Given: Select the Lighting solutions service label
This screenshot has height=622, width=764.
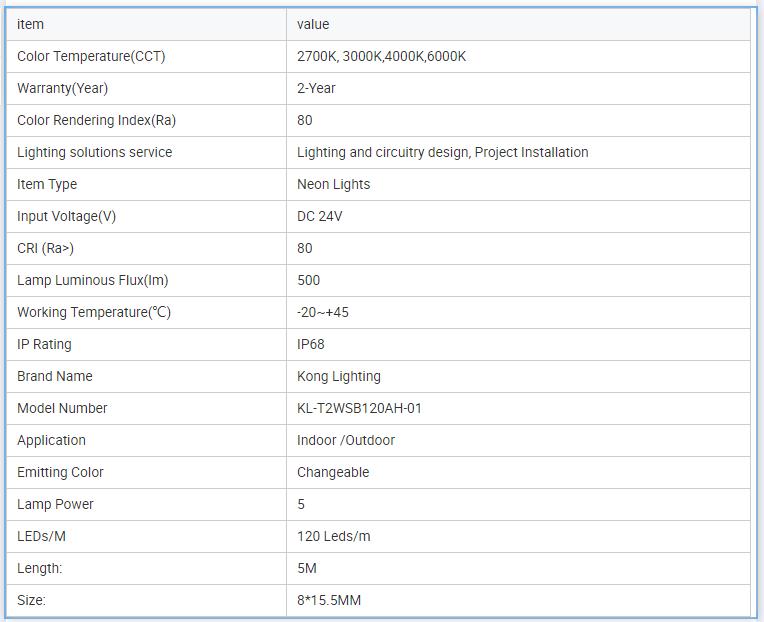Looking at the screenshot, I should pyautogui.click(x=94, y=152).
